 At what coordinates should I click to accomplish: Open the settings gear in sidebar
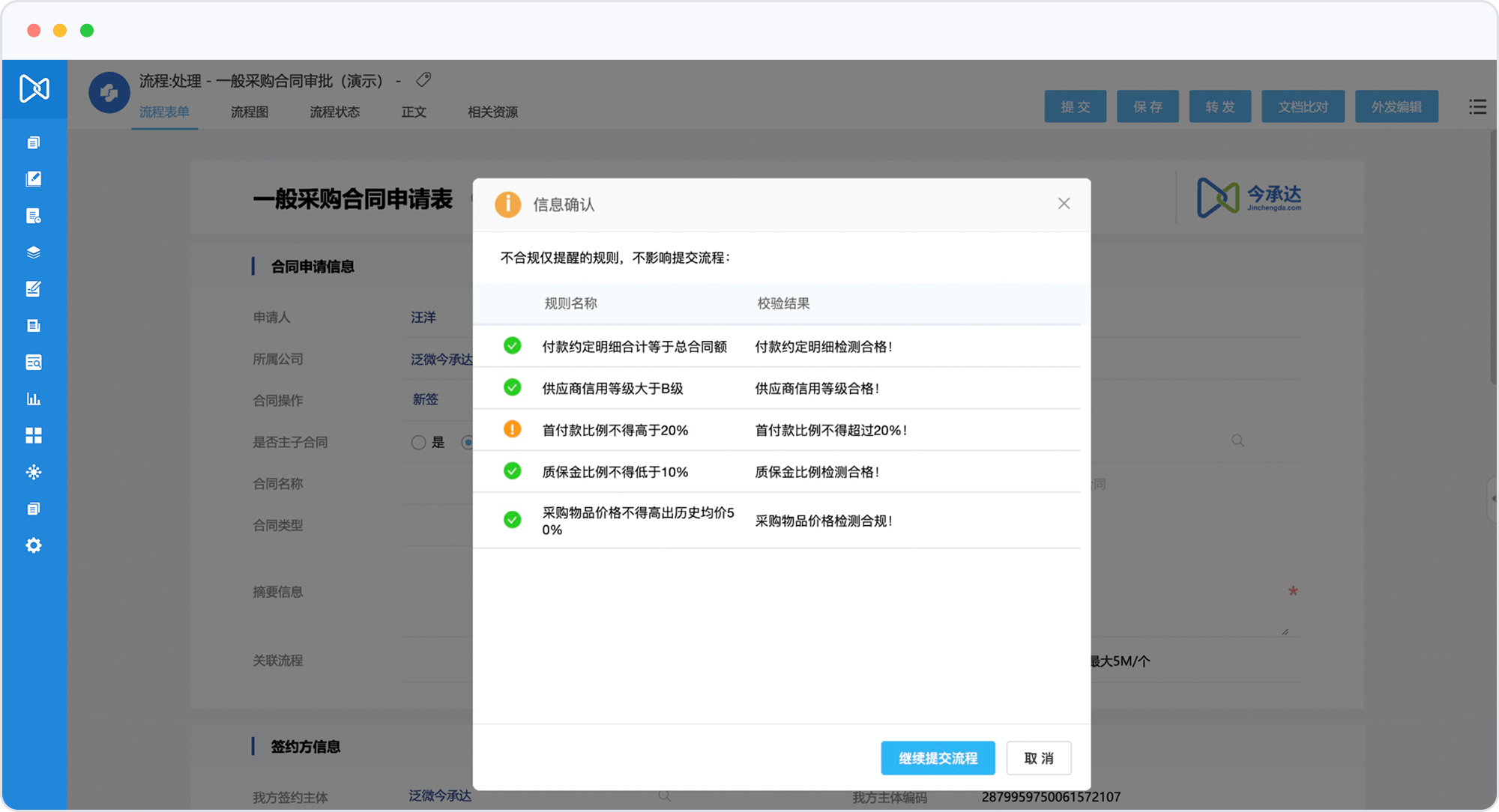(34, 545)
